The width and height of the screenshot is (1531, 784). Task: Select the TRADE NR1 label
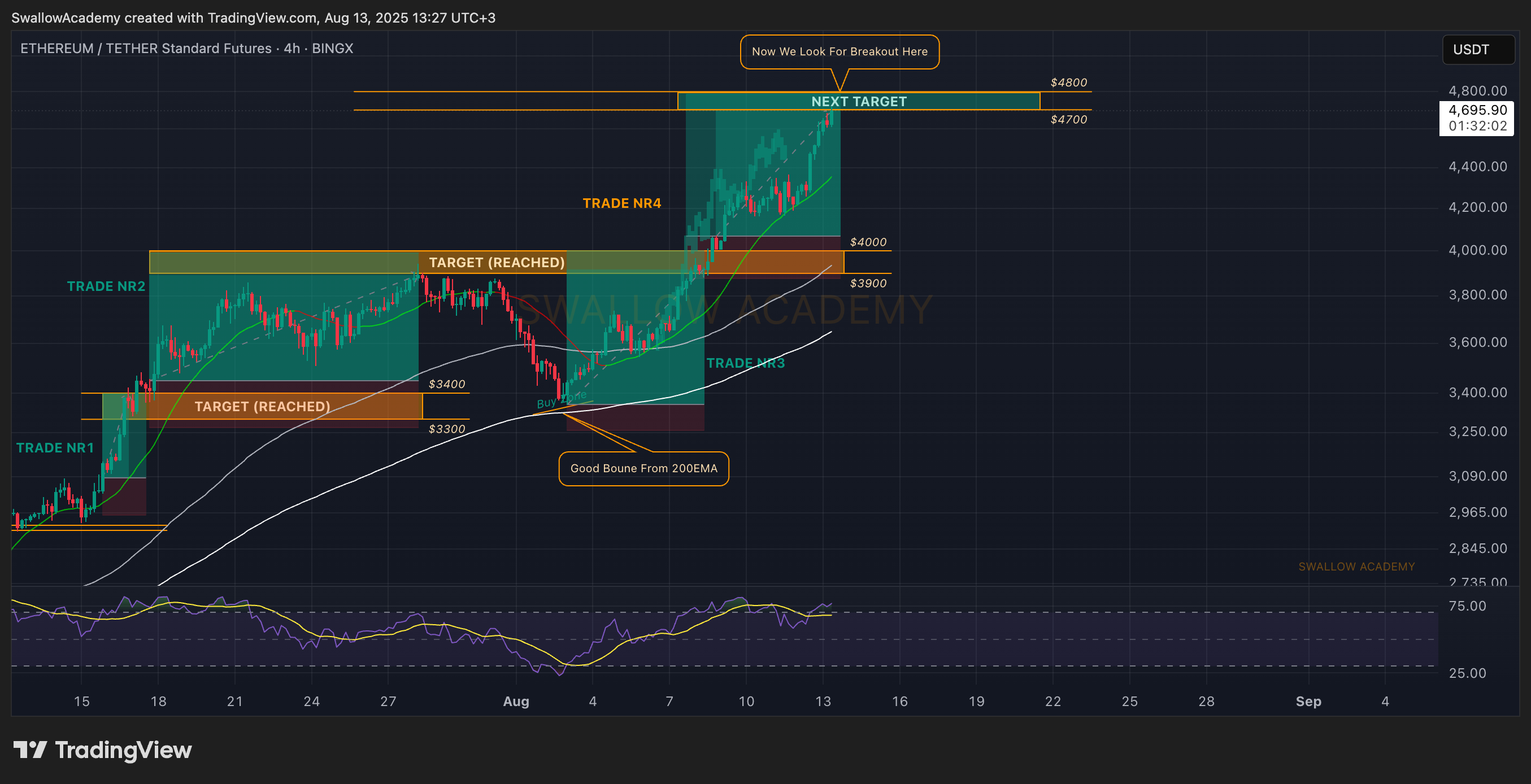coord(55,448)
